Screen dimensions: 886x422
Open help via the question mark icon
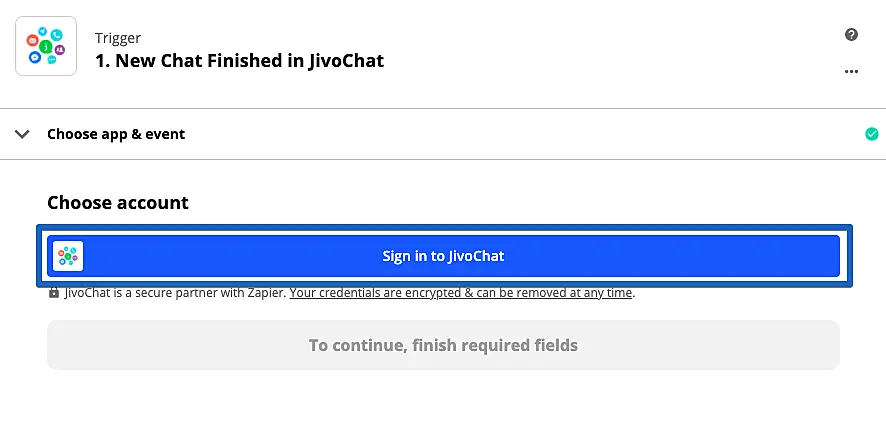(x=851, y=35)
